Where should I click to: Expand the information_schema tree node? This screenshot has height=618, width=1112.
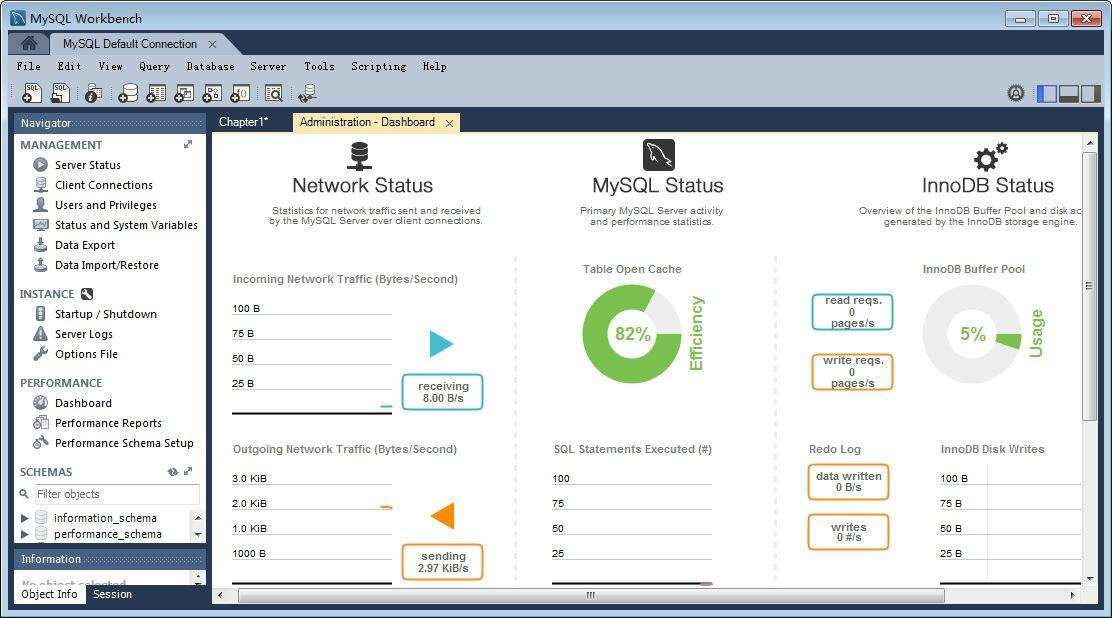(x=25, y=518)
